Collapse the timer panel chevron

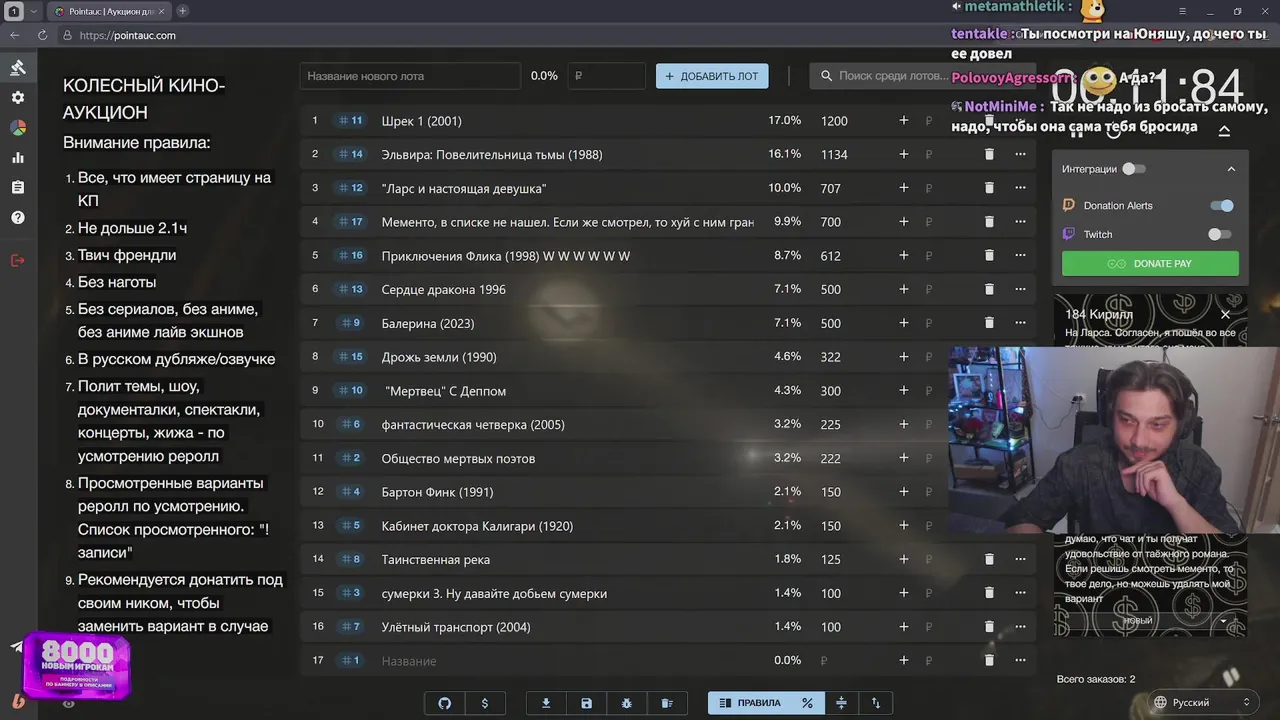pyautogui.click(x=1224, y=131)
